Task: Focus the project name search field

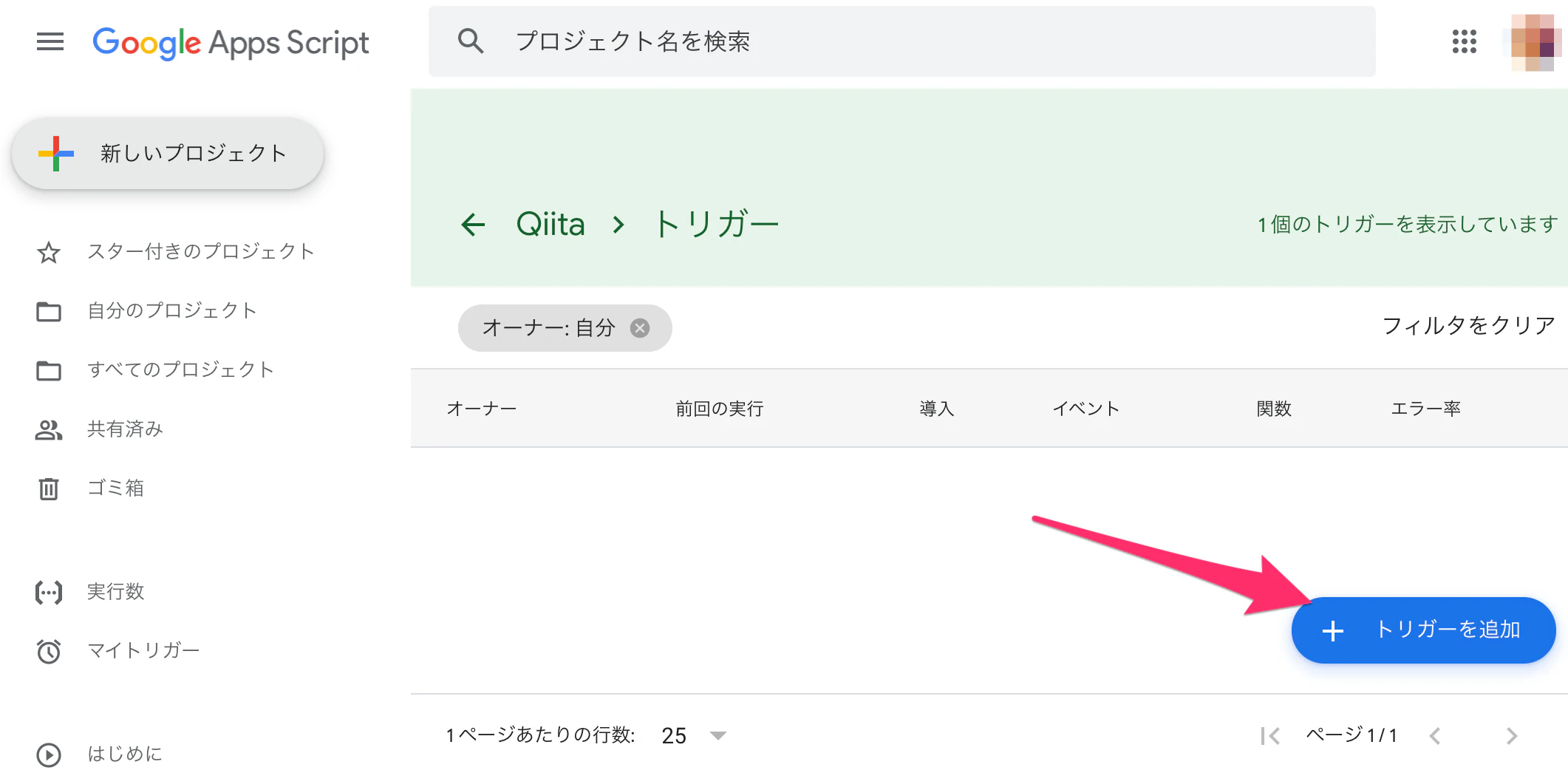Action: (901, 41)
